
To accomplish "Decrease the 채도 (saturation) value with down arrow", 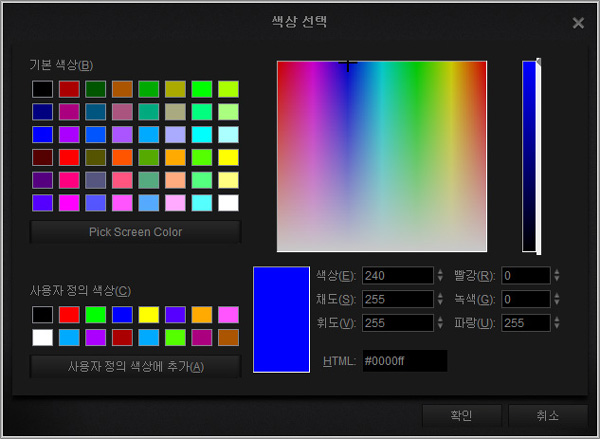I will pyautogui.click(x=440, y=303).
